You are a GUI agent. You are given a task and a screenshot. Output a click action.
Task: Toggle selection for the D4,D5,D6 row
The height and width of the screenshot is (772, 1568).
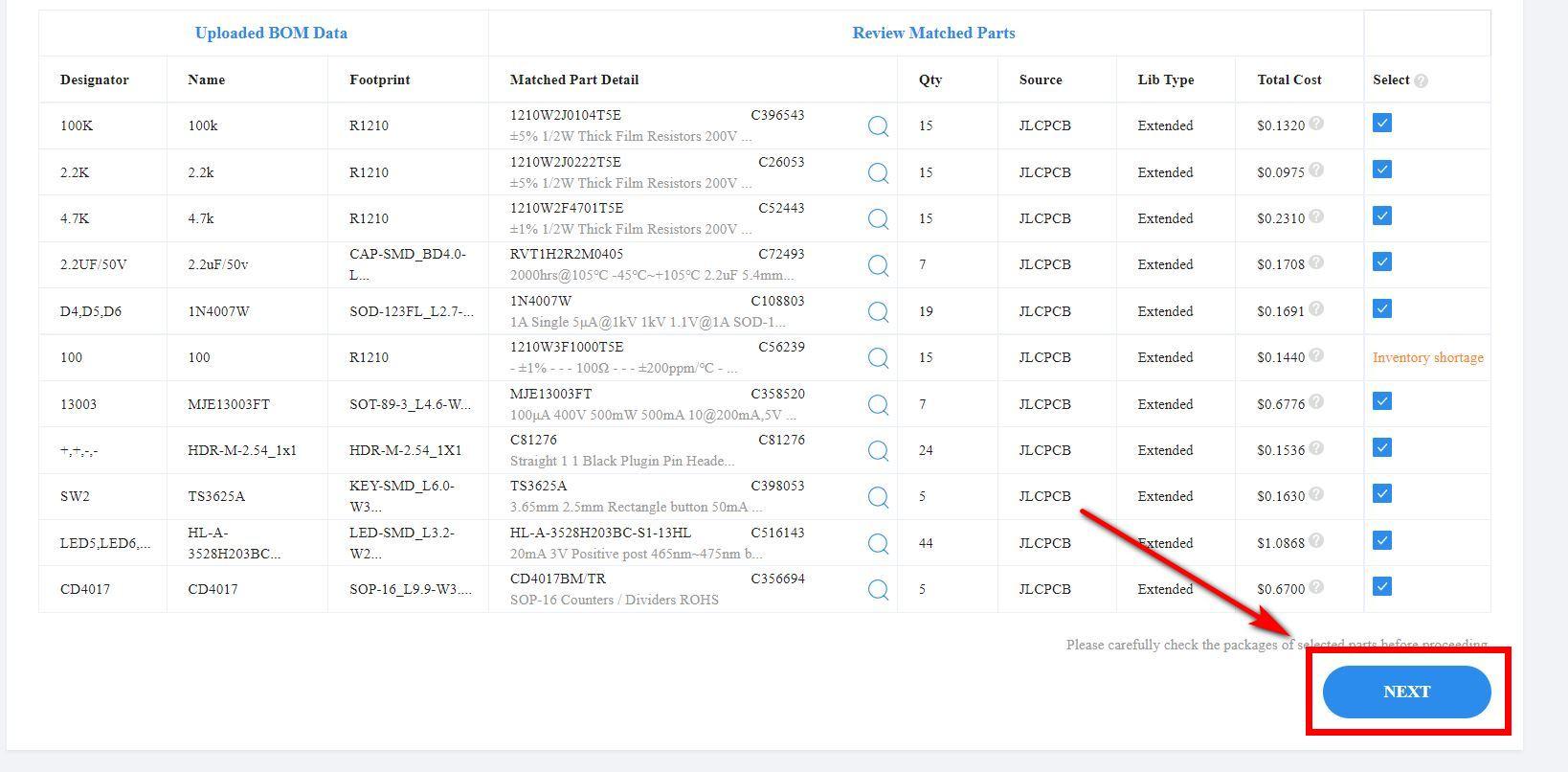(x=1381, y=308)
